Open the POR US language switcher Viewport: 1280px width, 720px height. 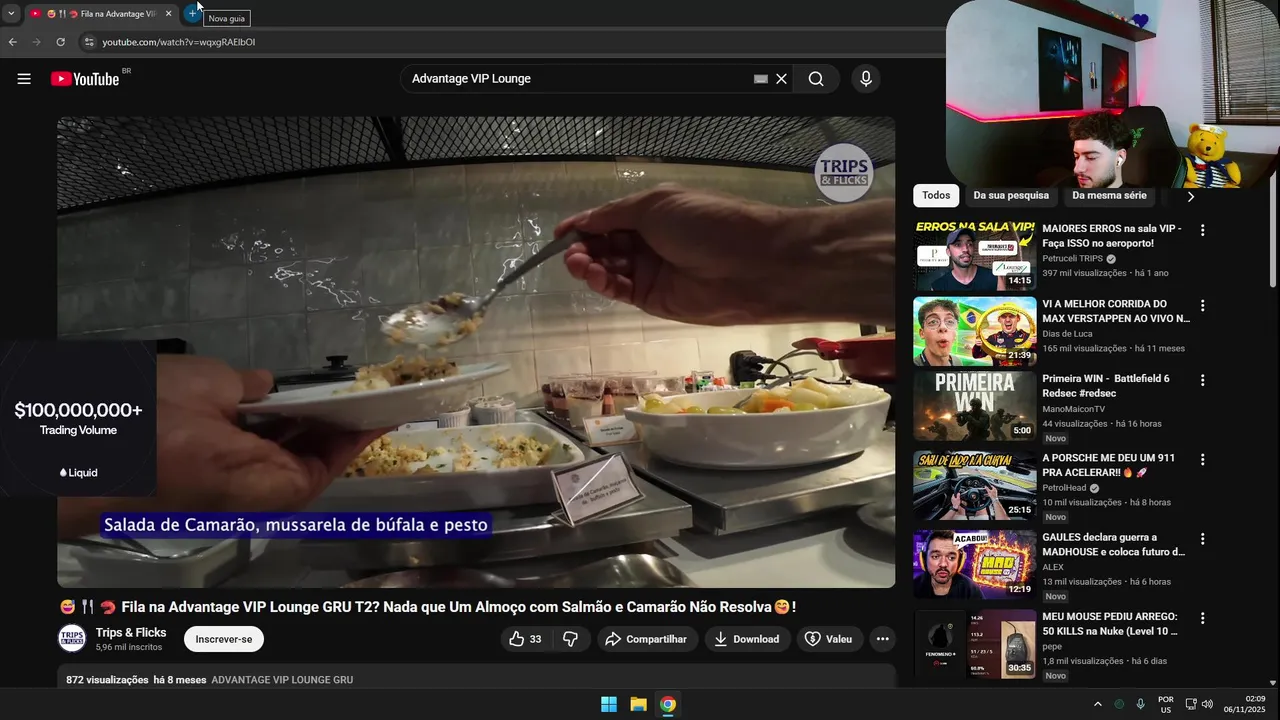(x=1165, y=704)
